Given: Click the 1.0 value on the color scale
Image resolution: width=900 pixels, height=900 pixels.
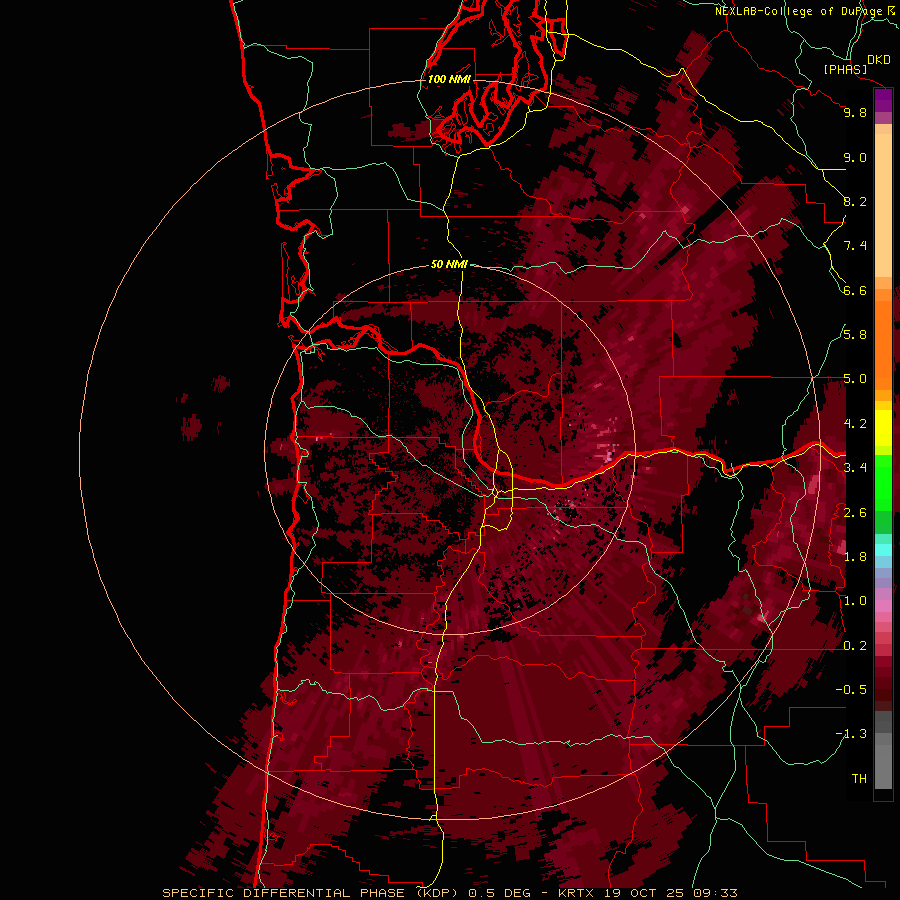Looking at the screenshot, I should 855,601.
